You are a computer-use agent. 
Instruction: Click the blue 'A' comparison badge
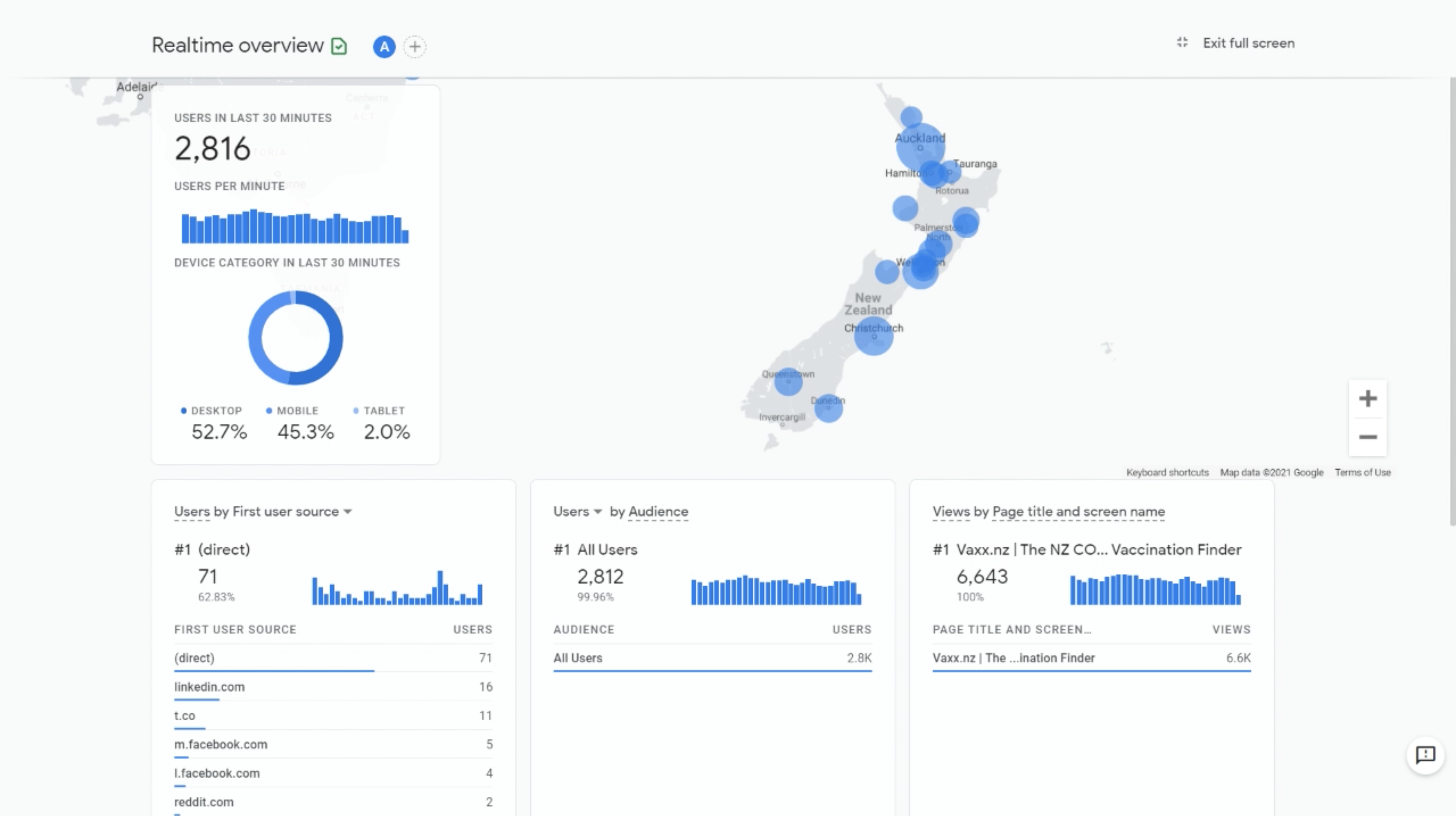point(384,46)
